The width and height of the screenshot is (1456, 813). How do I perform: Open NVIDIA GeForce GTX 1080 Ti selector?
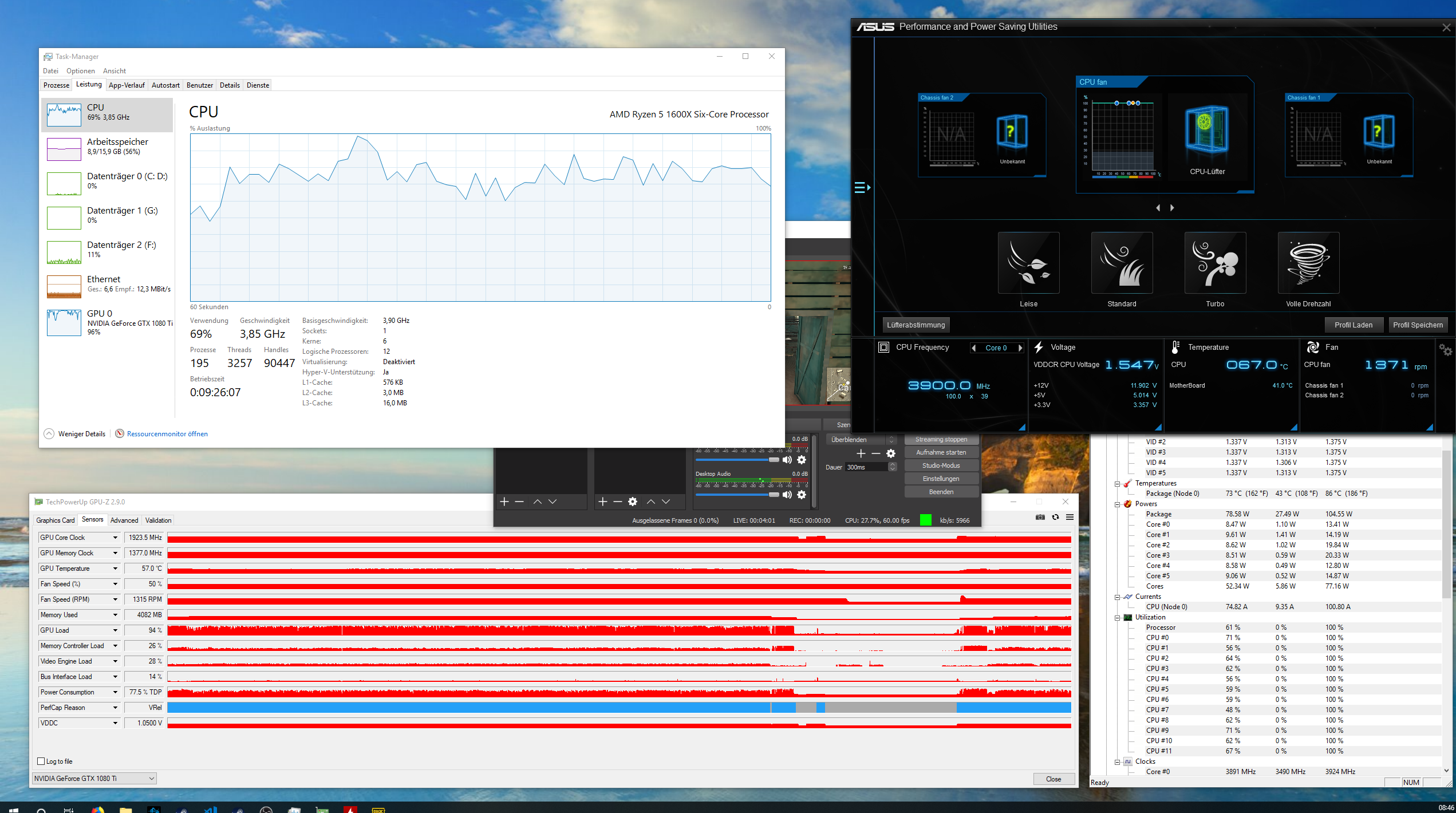(94, 778)
